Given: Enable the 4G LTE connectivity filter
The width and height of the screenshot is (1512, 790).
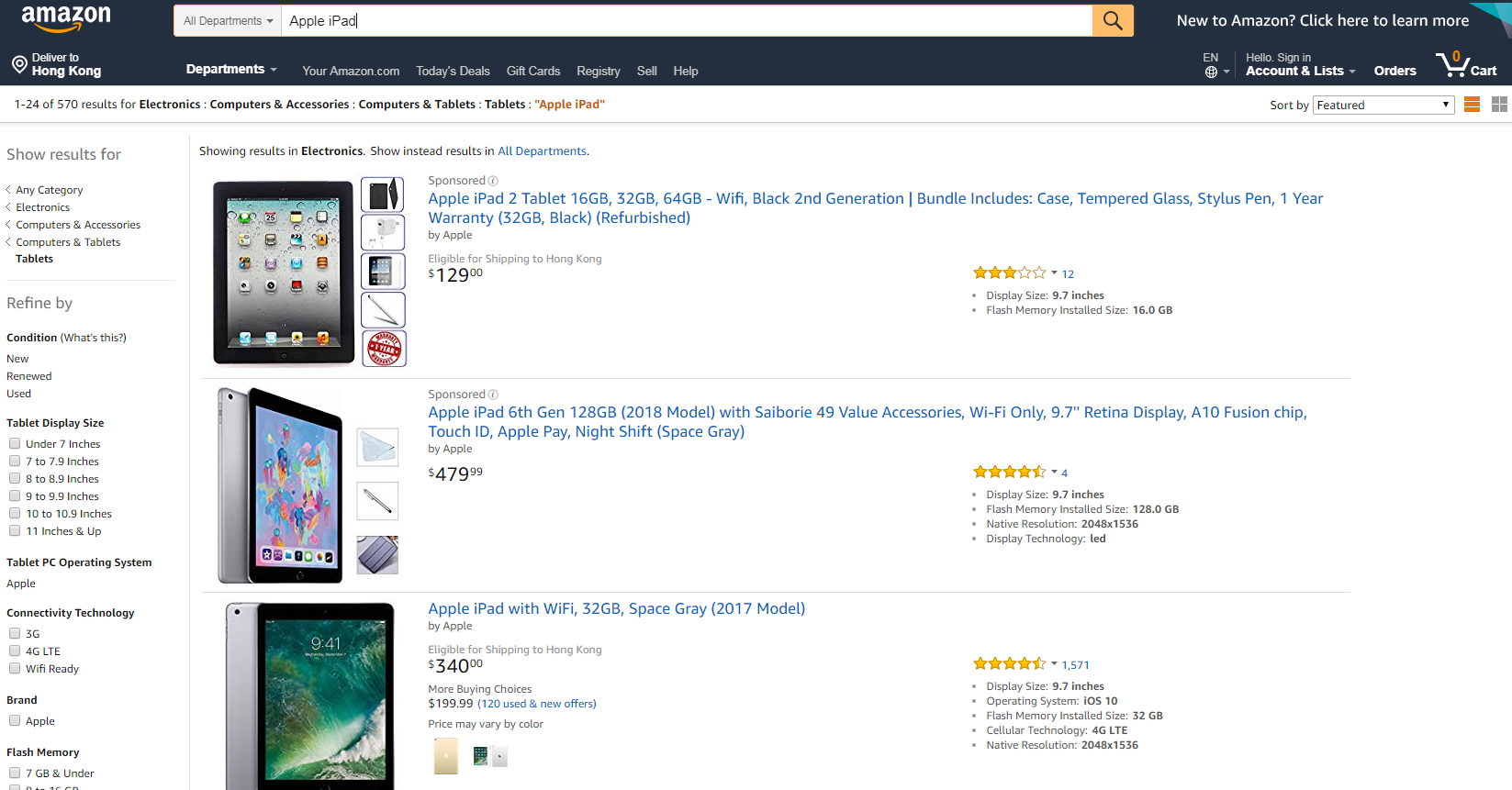Looking at the screenshot, I should click(x=15, y=651).
